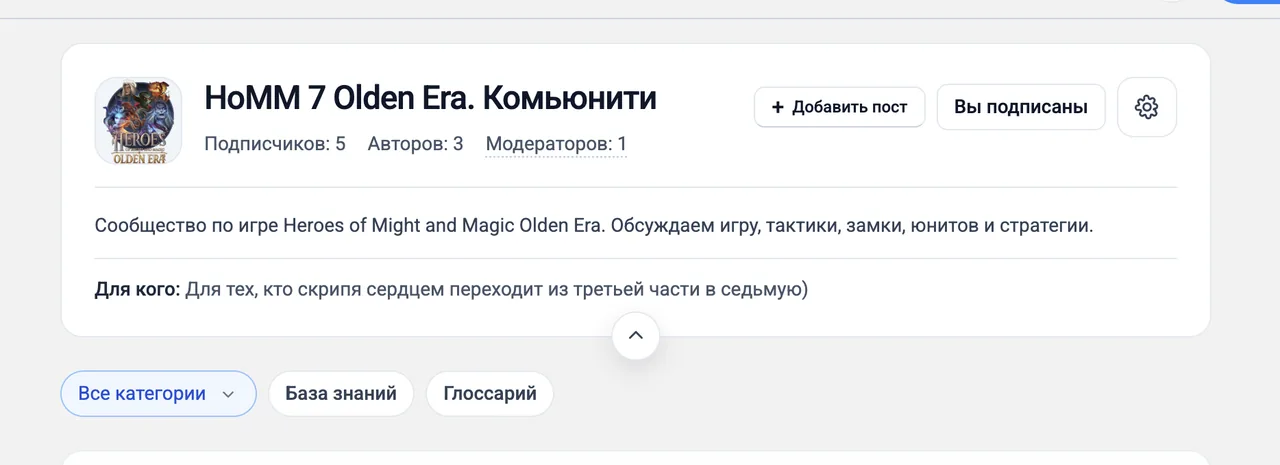This screenshot has height=465, width=1280.
Task: Open the Модераторов: 1 link
Action: point(556,144)
